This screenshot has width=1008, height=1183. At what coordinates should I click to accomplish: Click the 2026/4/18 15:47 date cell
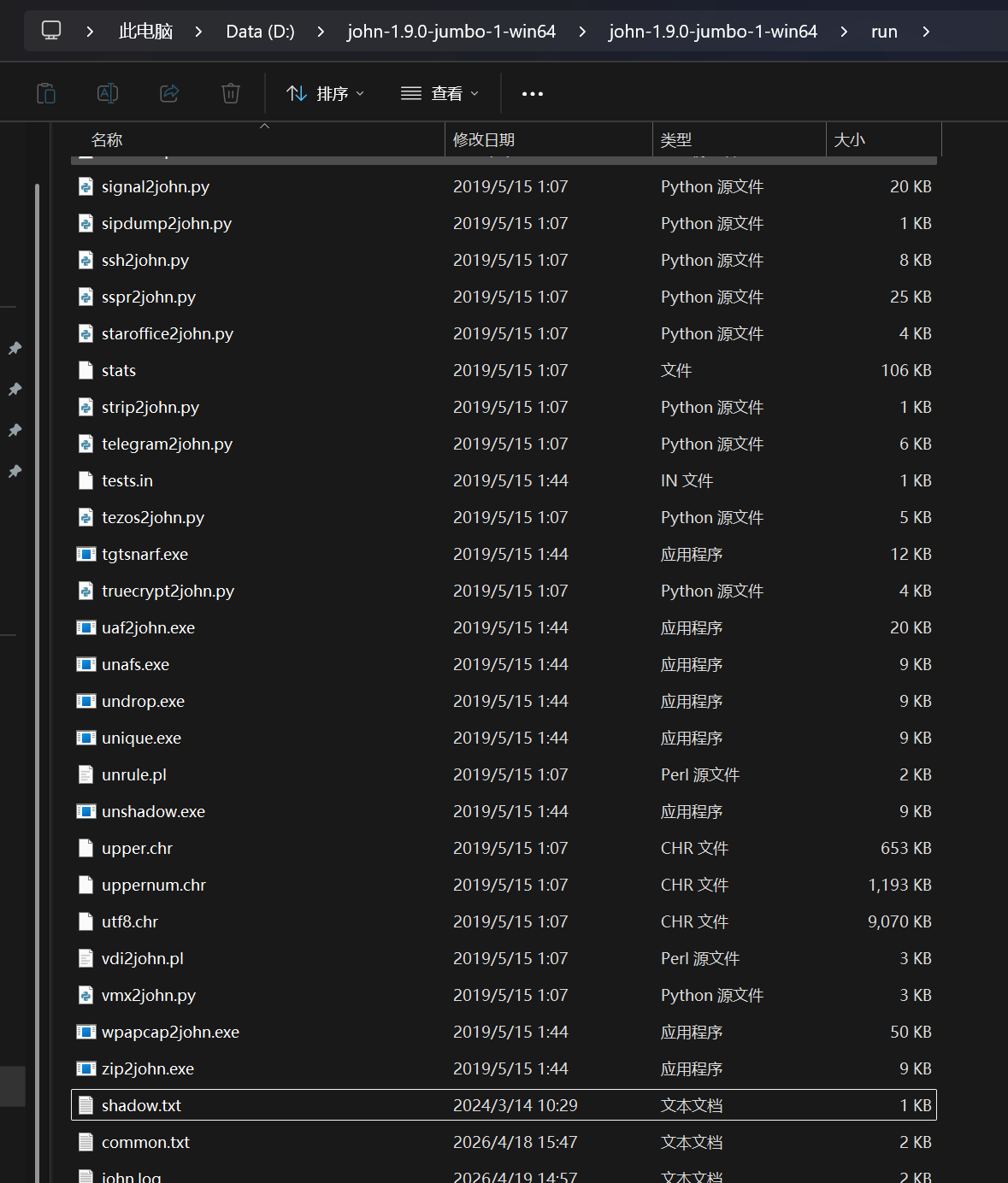(516, 1142)
